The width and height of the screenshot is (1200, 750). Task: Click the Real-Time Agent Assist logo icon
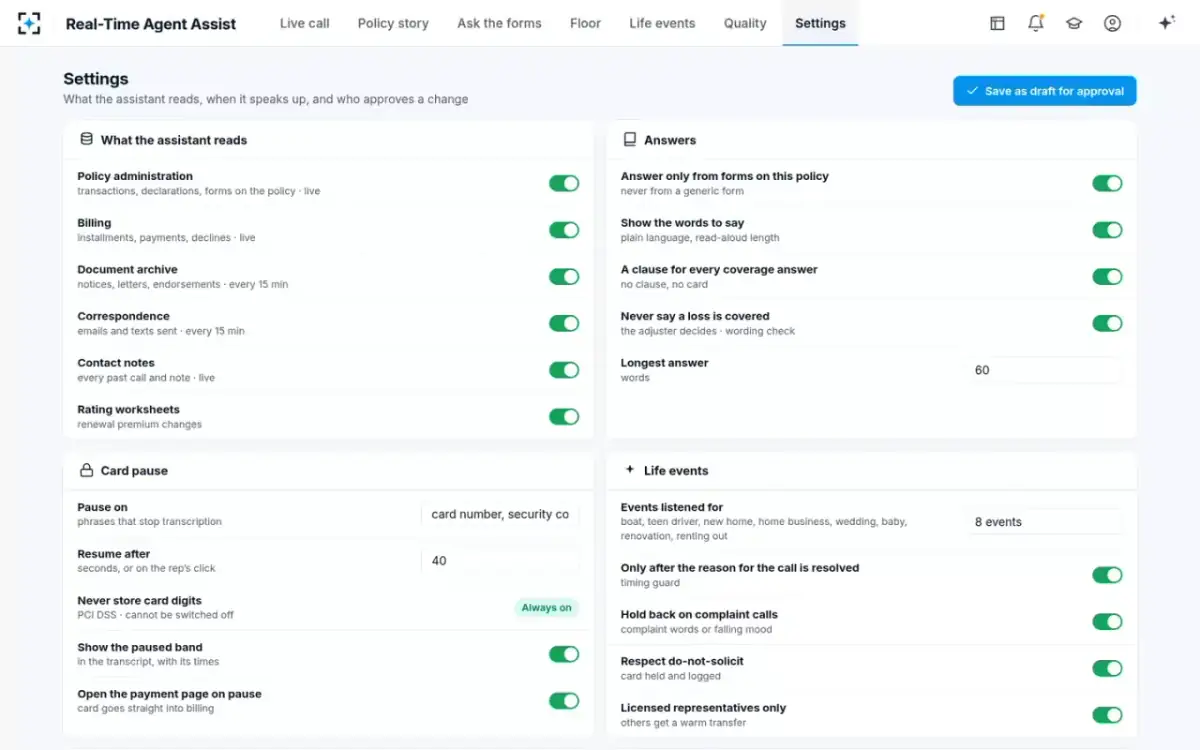[x=30, y=23]
